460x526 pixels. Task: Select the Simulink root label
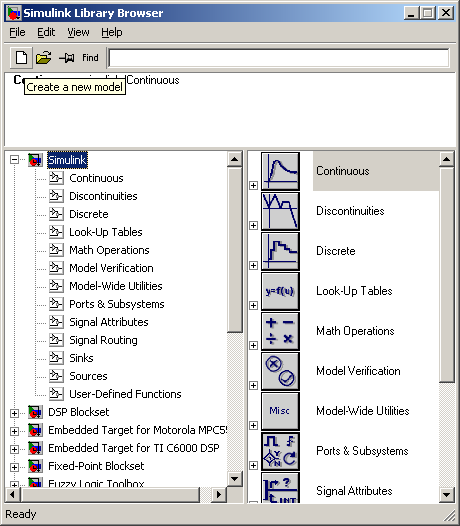pos(67,160)
